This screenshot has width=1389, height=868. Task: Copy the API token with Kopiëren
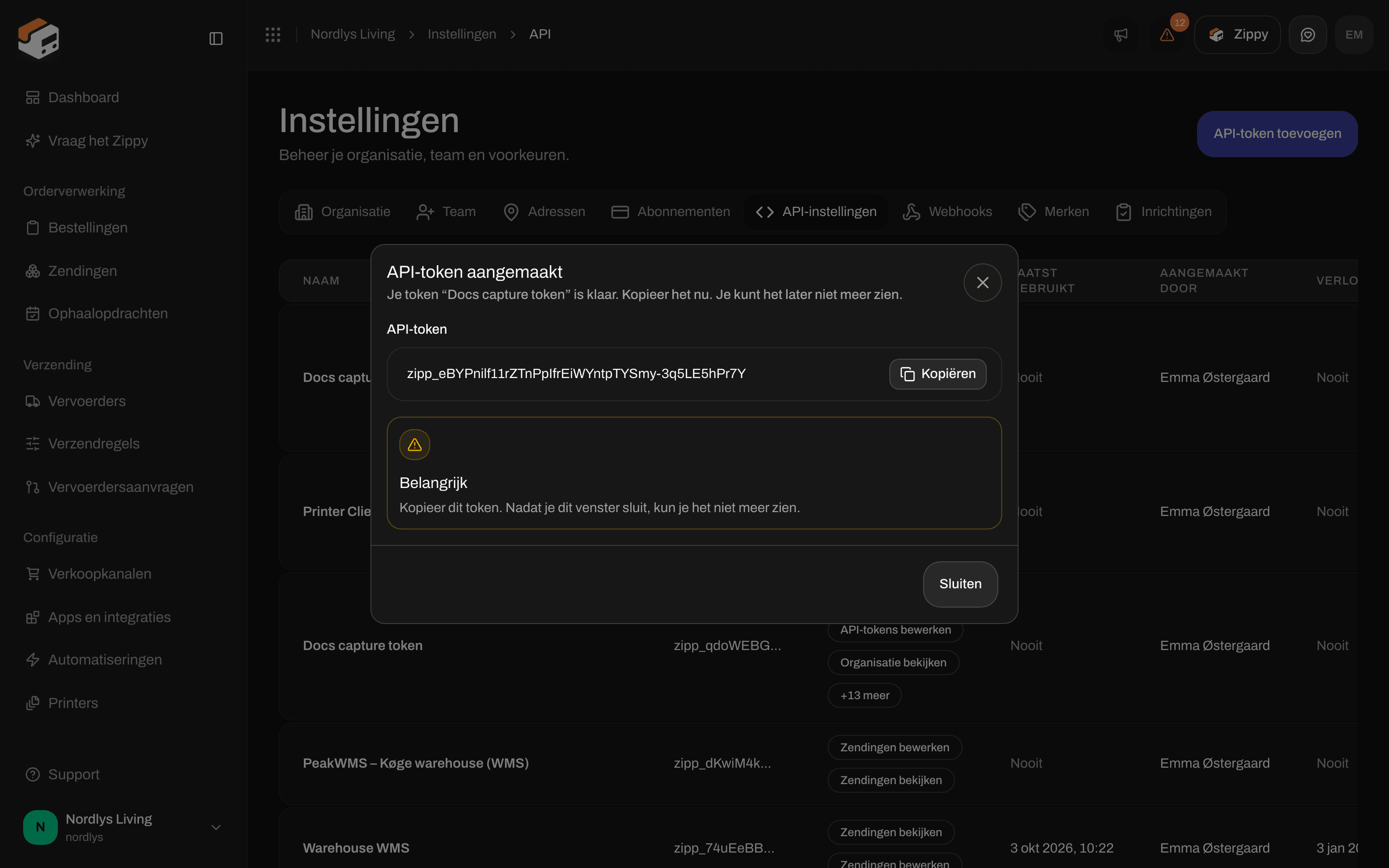(938, 374)
